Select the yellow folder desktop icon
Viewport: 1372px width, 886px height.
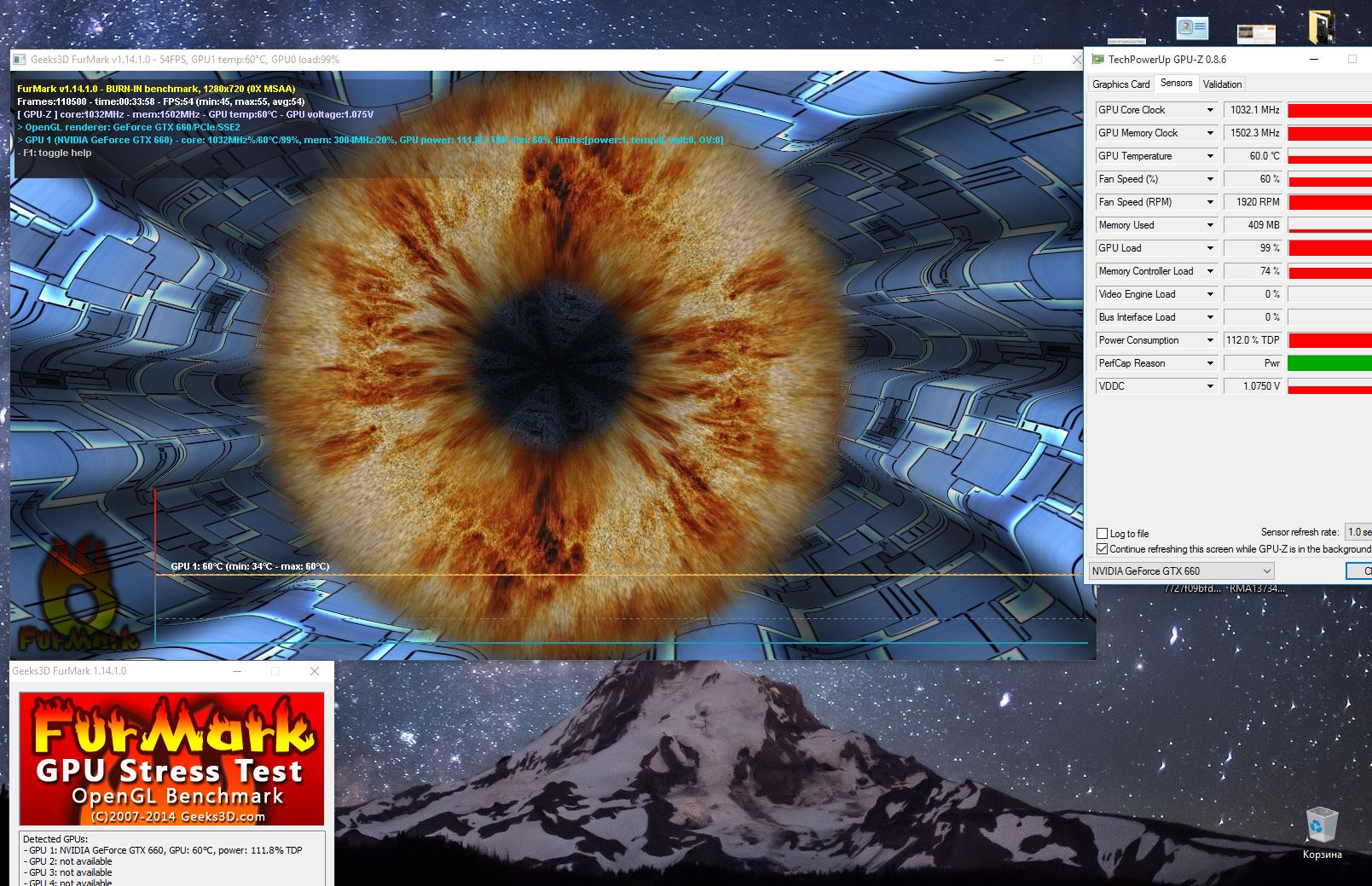point(1322,26)
